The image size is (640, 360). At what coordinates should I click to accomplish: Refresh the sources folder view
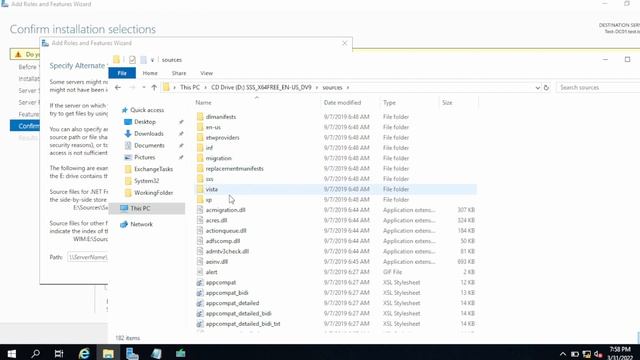pyautogui.click(x=546, y=87)
